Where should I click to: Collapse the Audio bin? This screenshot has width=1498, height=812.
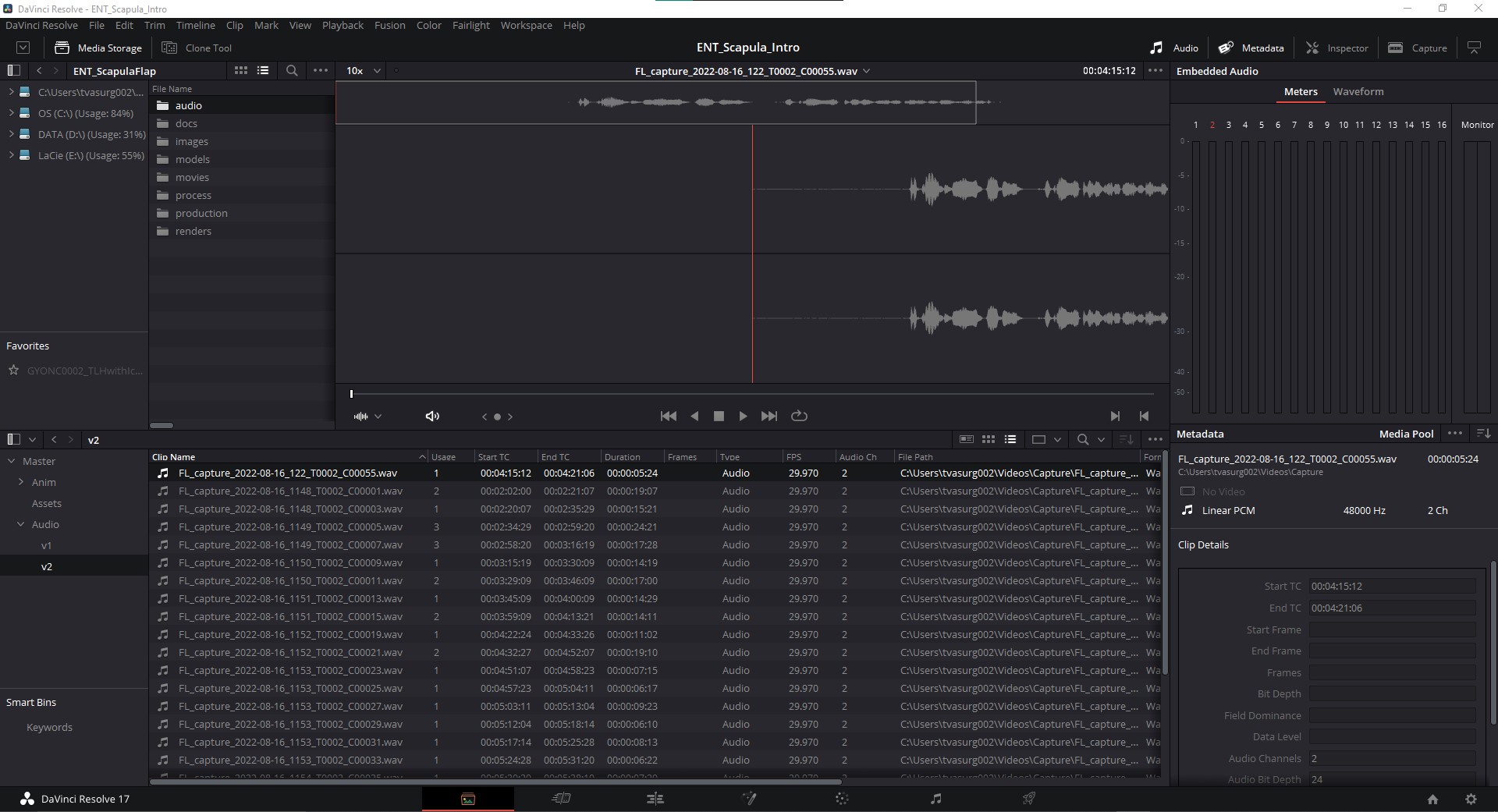pyautogui.click(x=21, y=524)
